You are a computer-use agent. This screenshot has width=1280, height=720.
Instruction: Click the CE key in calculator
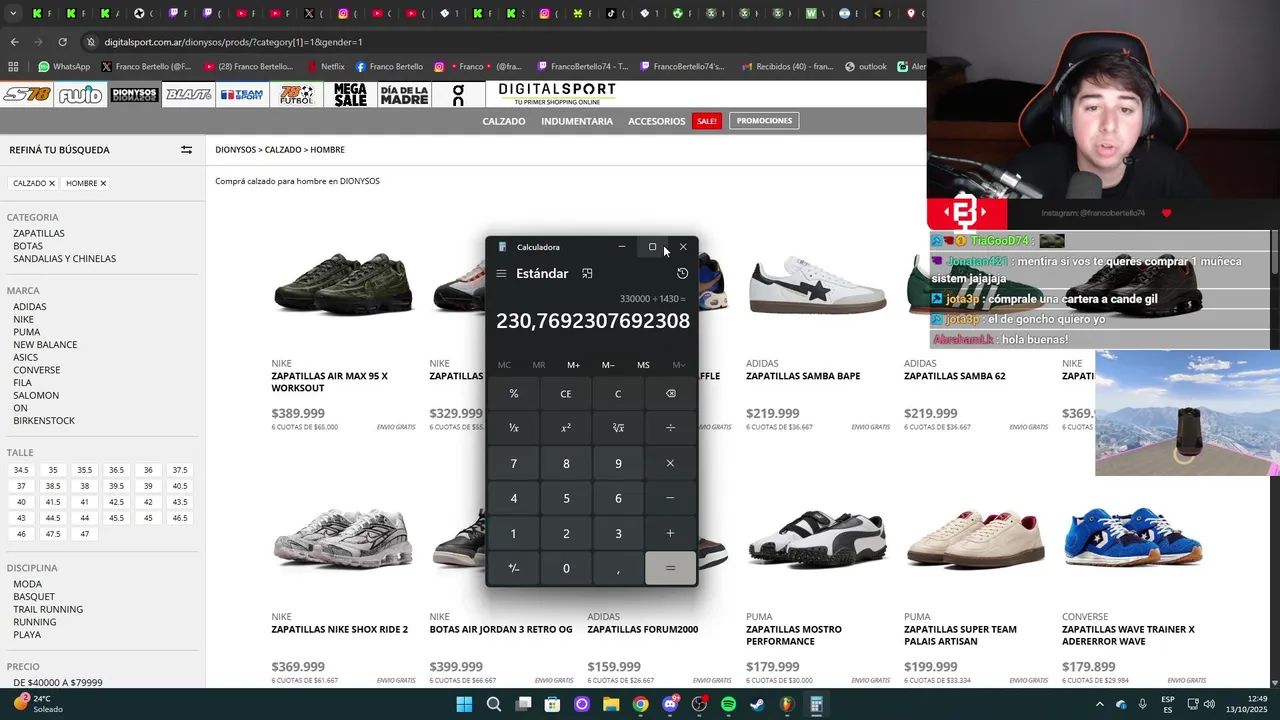click(x=566, y=394)
